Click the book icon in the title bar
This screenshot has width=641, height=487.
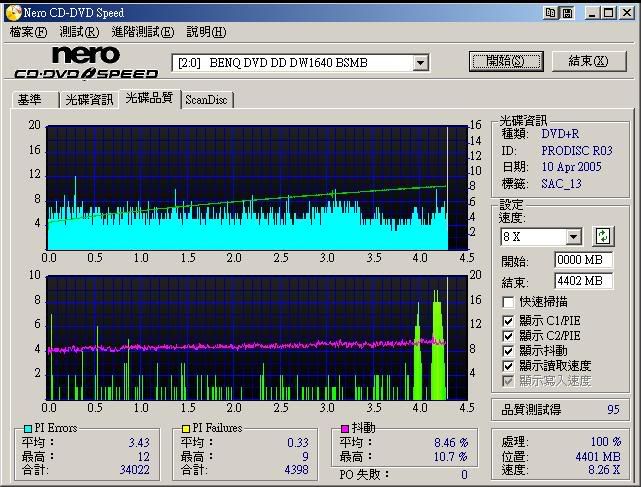[552, 11]
